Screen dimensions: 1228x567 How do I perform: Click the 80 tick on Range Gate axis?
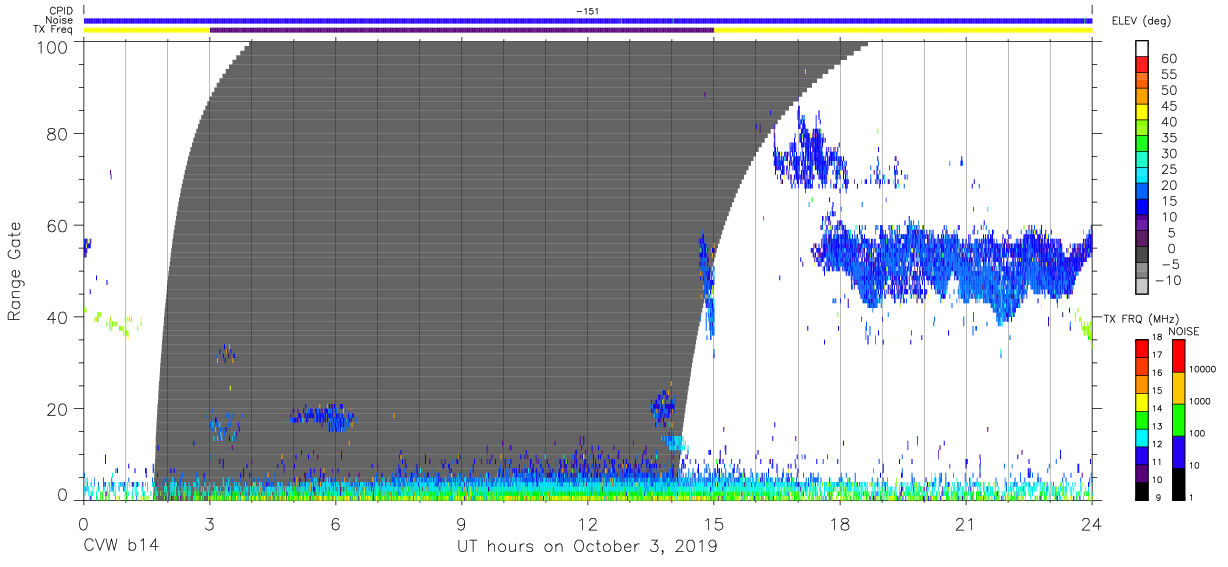pyautogui.click(x=59, y=133)
